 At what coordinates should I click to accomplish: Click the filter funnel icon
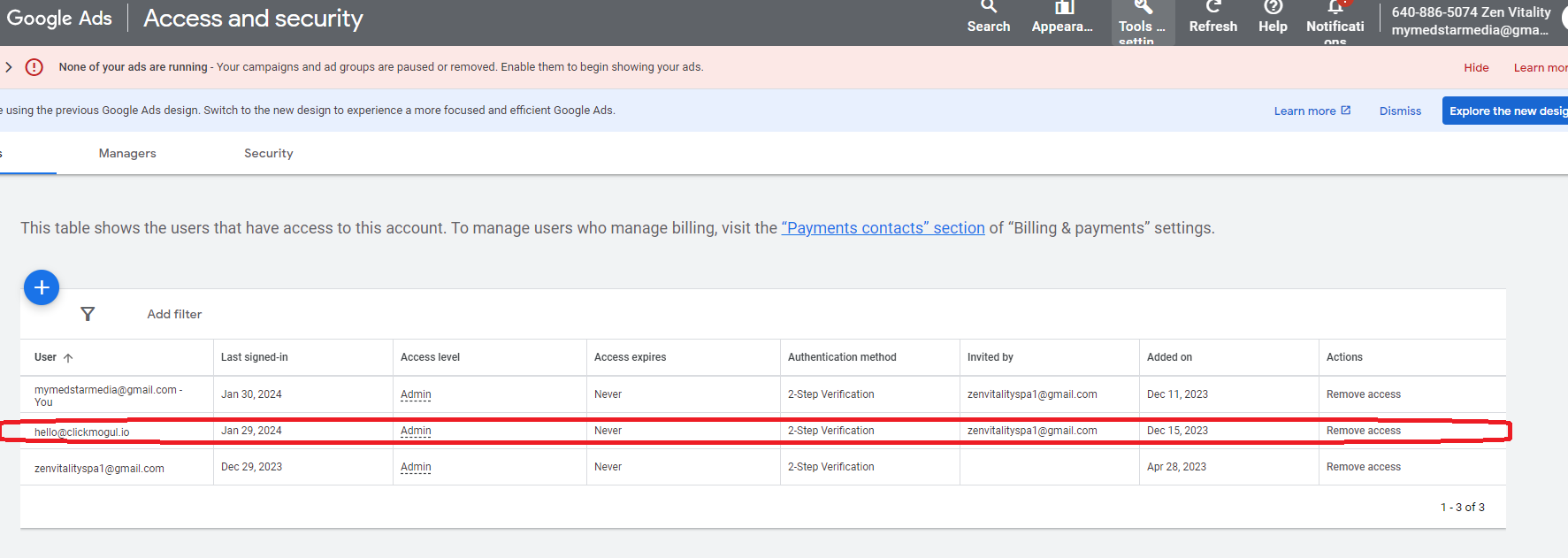88,314
